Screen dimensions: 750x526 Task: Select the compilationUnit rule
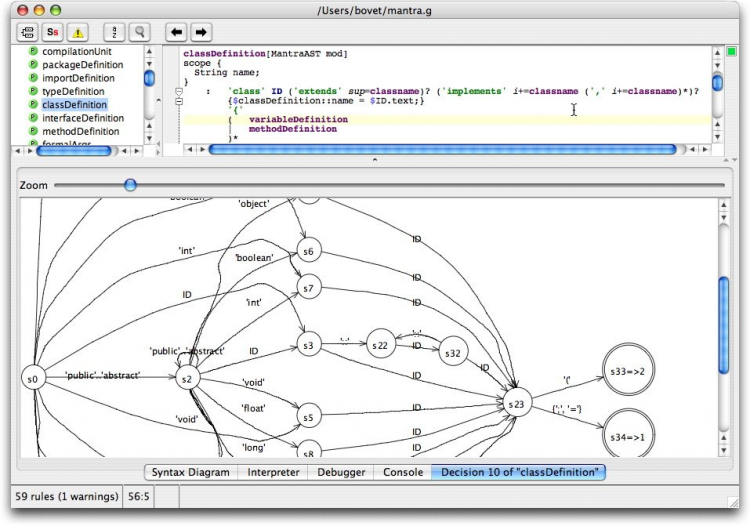[x=77, y=51]
